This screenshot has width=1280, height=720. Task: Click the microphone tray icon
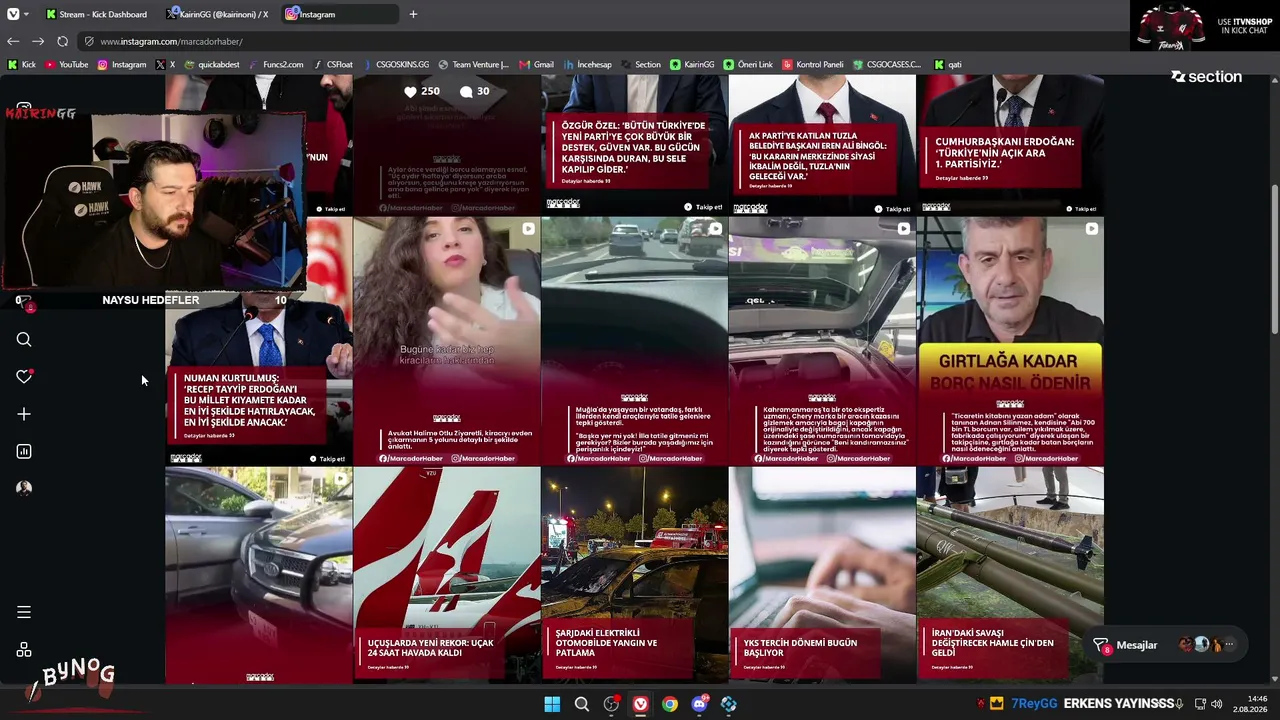[x=1180, y=704]
